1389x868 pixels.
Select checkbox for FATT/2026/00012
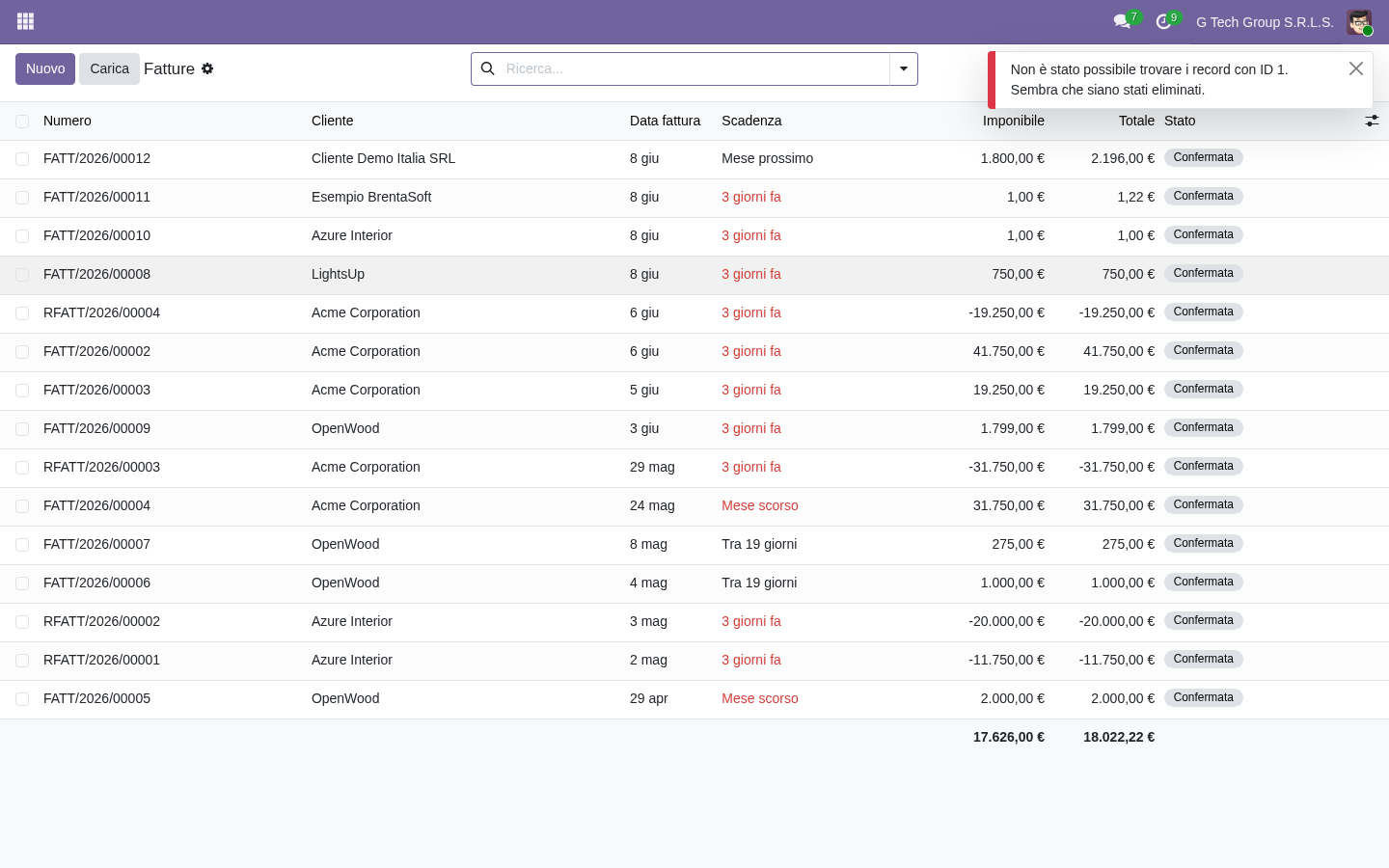pos(22,159)
